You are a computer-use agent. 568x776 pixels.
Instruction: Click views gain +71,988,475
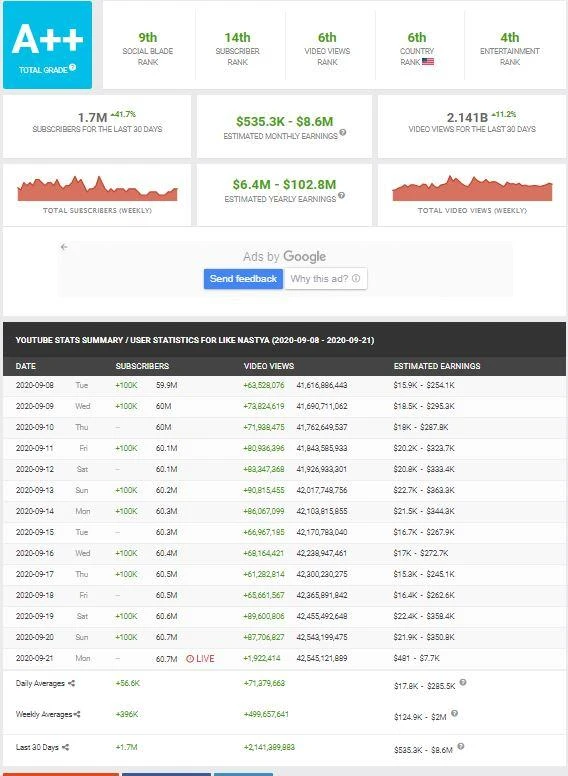click(x=264, y=427)
